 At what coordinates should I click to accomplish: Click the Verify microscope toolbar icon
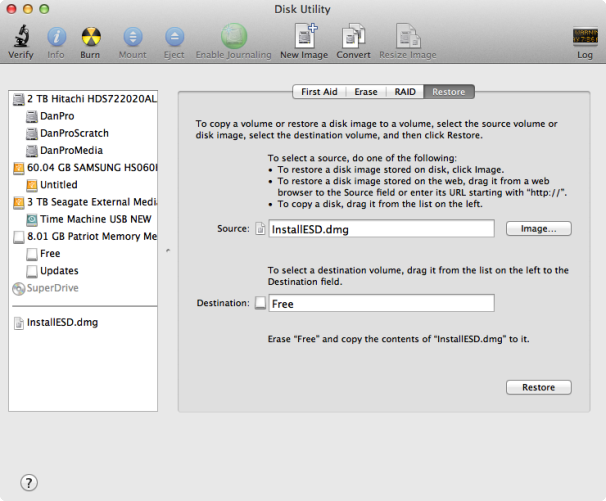pos(22,36)
